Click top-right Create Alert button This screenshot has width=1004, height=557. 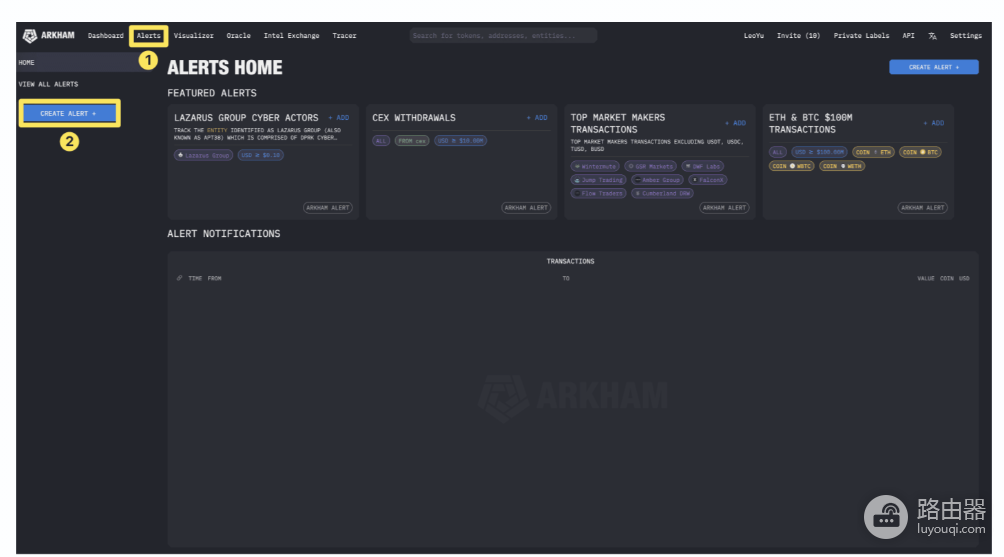[x=934, y=67]
